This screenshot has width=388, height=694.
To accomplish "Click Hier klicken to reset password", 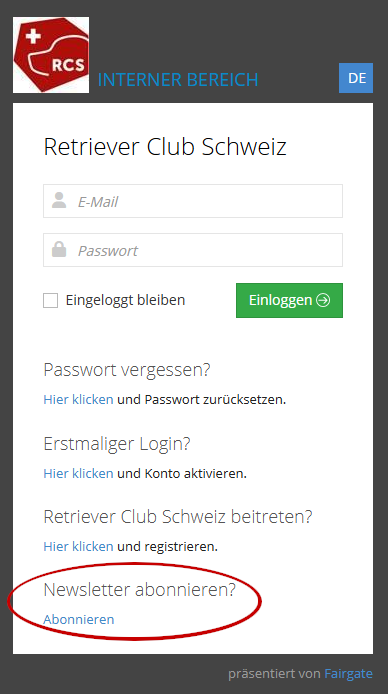I will point(78,400).
